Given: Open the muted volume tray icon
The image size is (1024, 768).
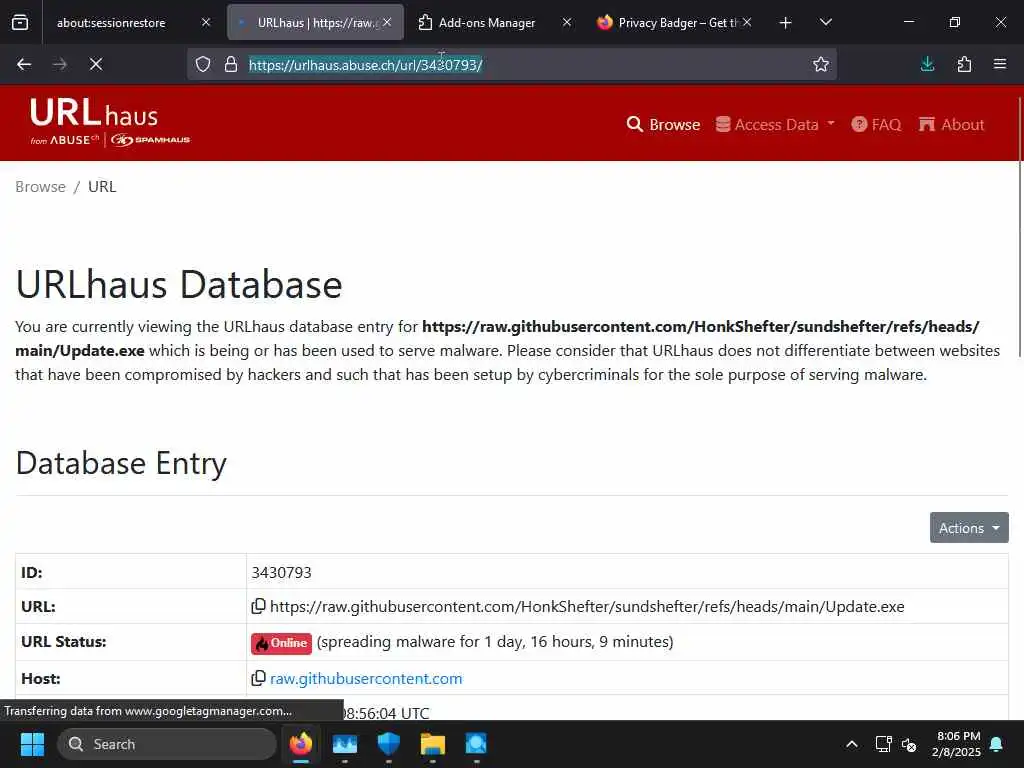Looking at the screenshot, I should 909,744.
